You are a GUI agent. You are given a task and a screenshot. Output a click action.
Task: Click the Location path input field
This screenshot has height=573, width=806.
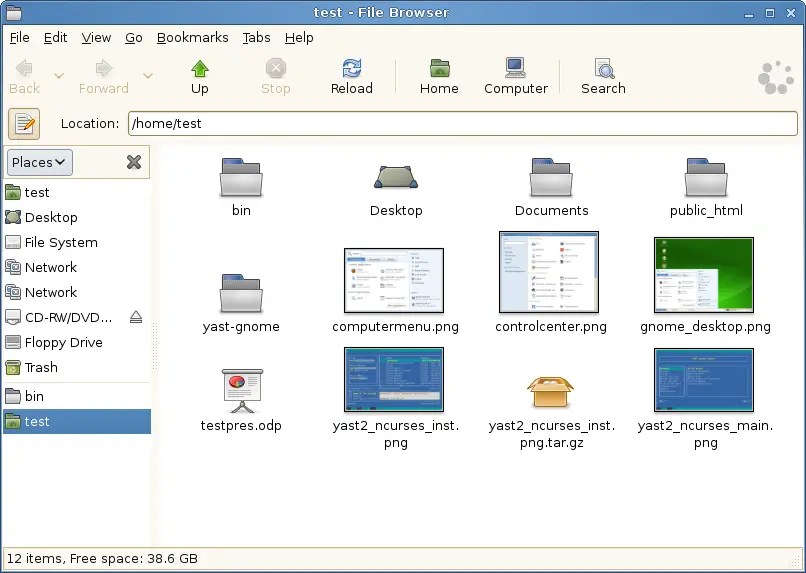click(460, 124)
